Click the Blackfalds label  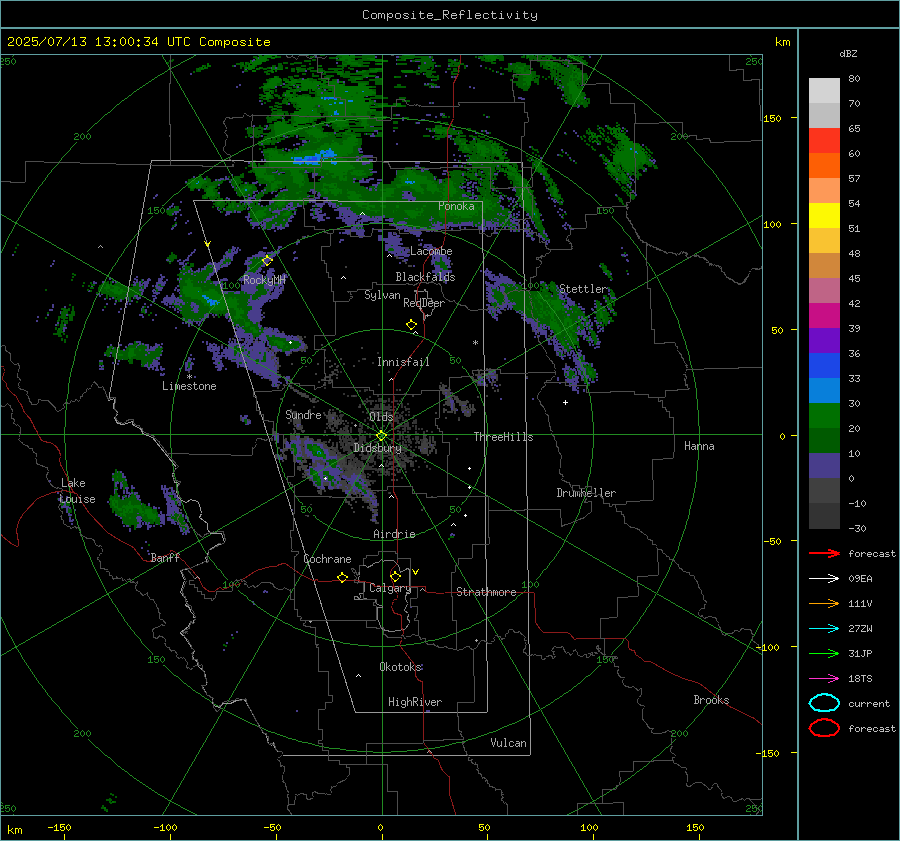(x=425, y=277)
